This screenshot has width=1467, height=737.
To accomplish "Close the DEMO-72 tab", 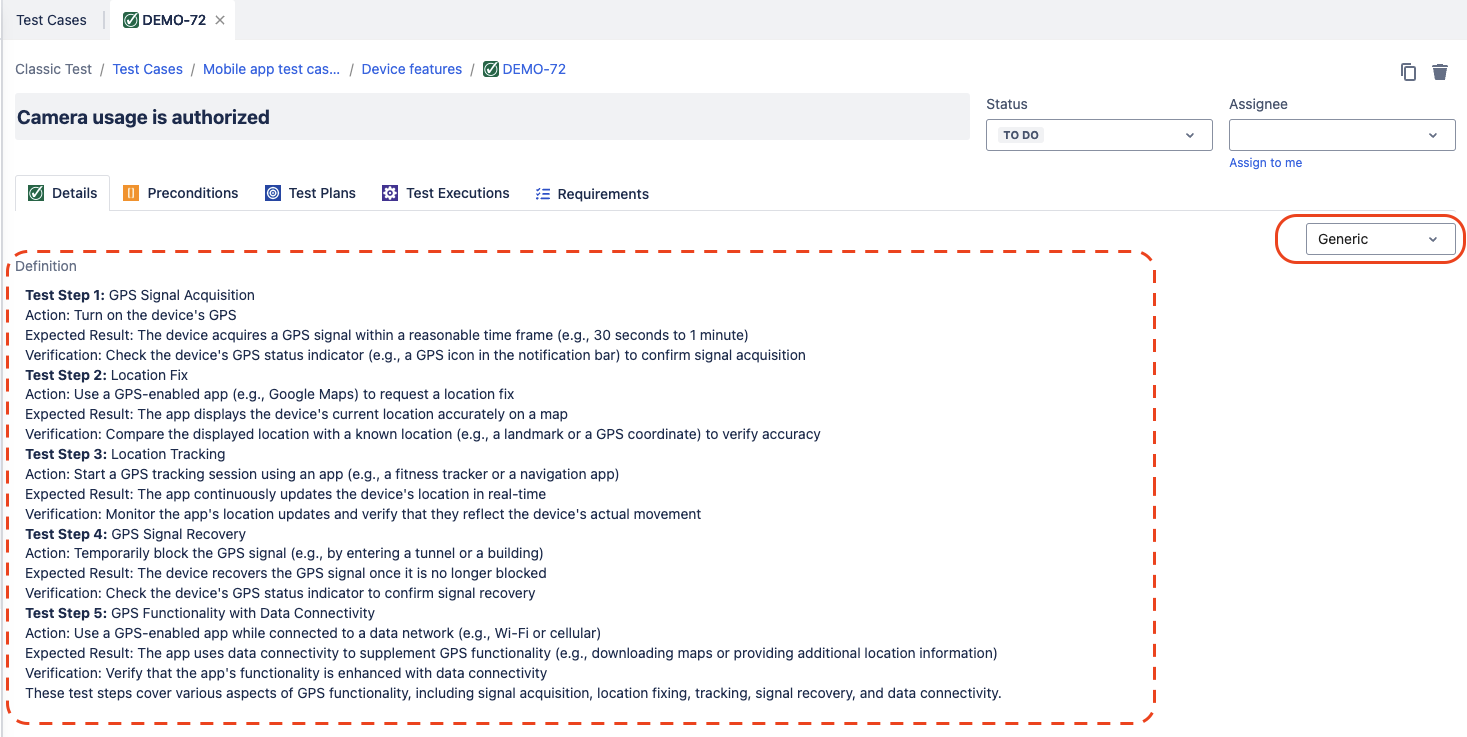I will (220, 20).
